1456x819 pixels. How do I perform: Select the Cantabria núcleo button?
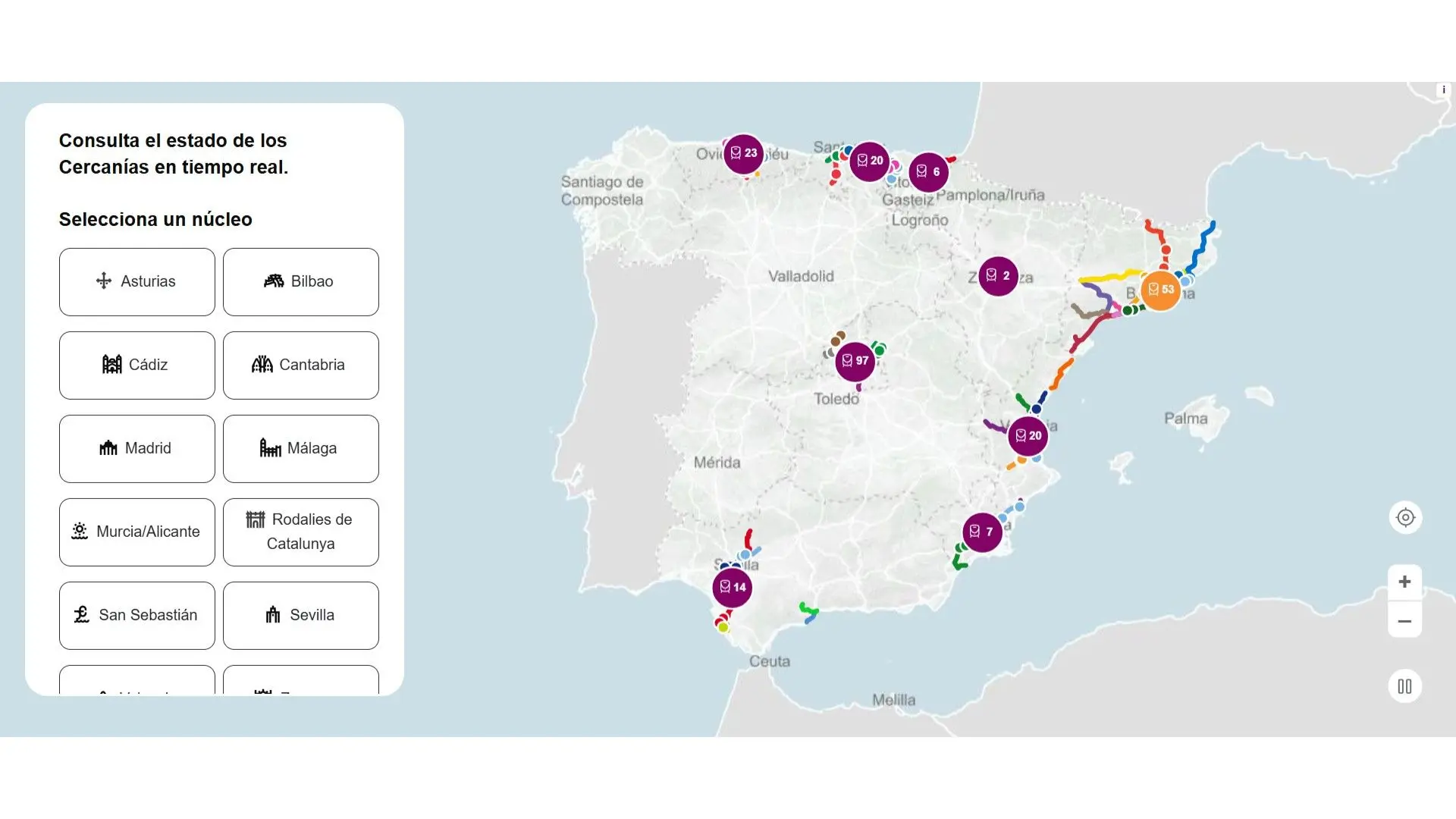[300, 365]
